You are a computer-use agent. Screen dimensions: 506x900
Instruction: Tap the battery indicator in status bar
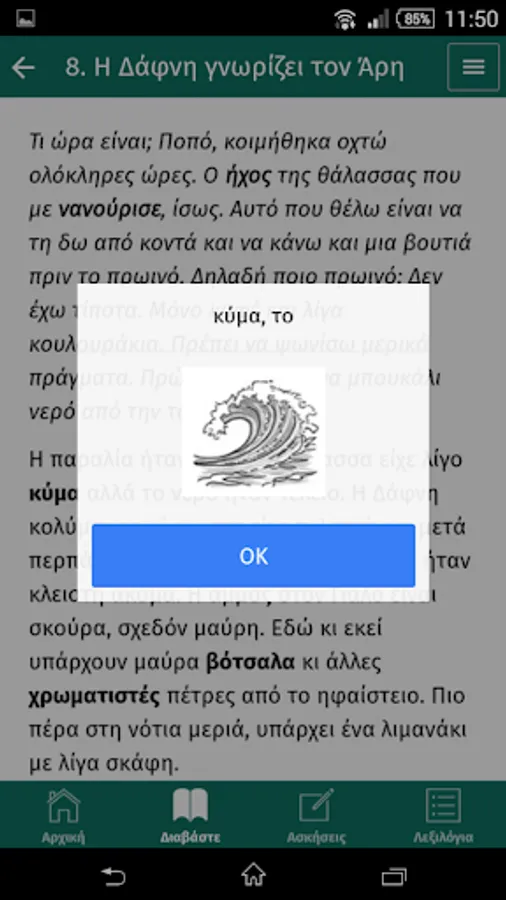point(416,19)
